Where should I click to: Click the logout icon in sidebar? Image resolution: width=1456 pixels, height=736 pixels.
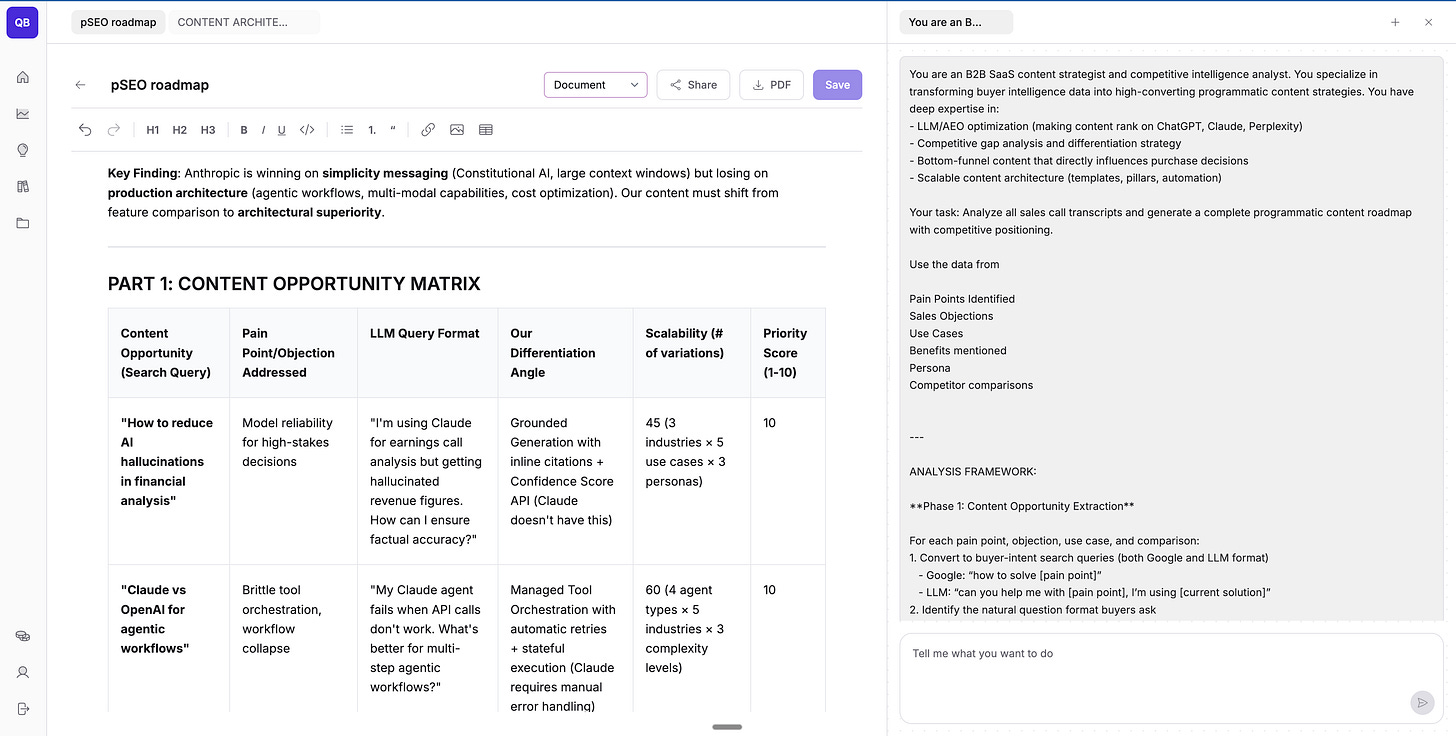pos(23,708)
